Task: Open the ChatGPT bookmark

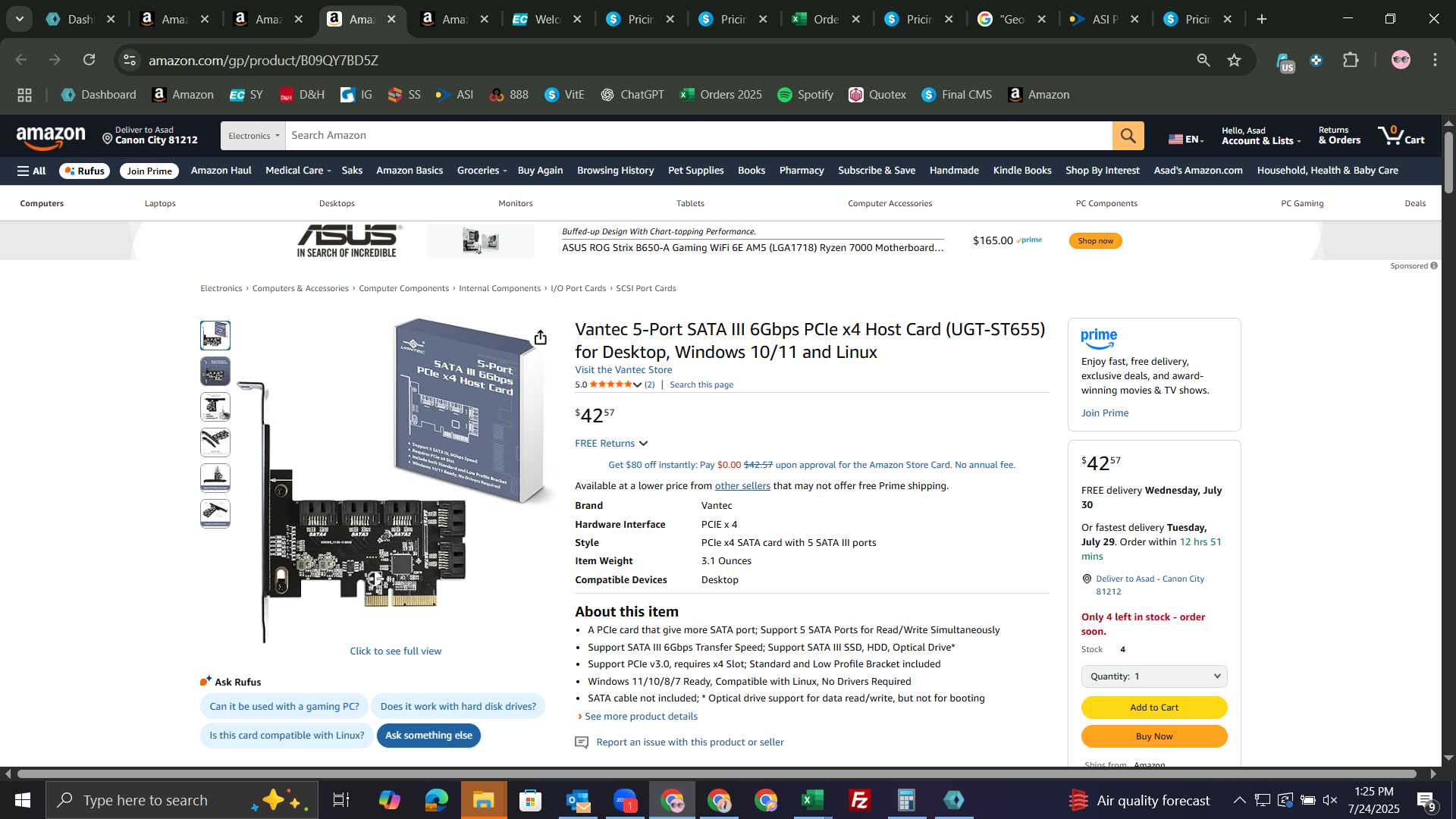Action: tap(632, 95)
